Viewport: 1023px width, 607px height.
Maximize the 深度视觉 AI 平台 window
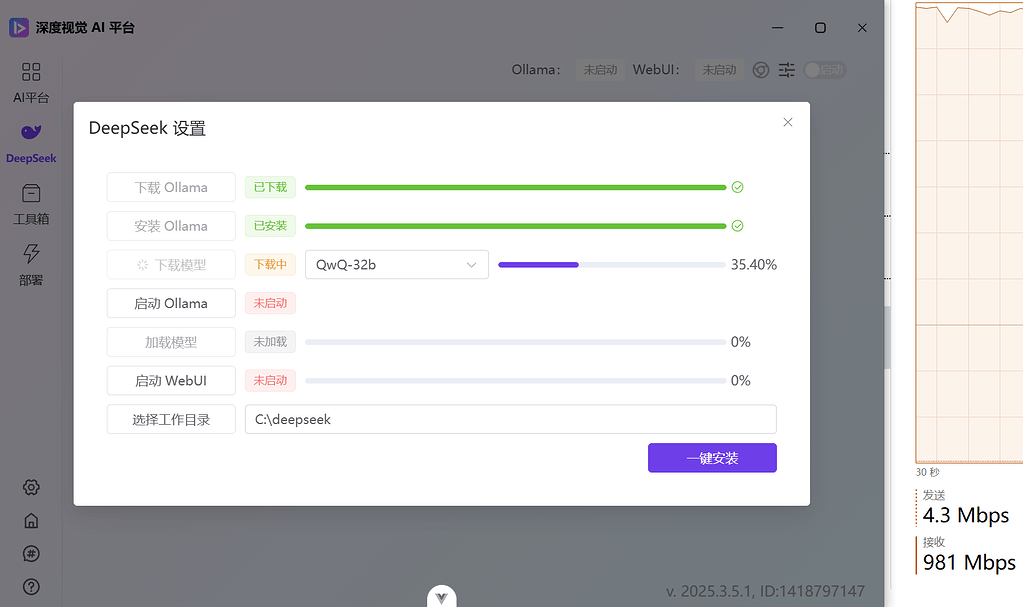(x=820, y=27)
